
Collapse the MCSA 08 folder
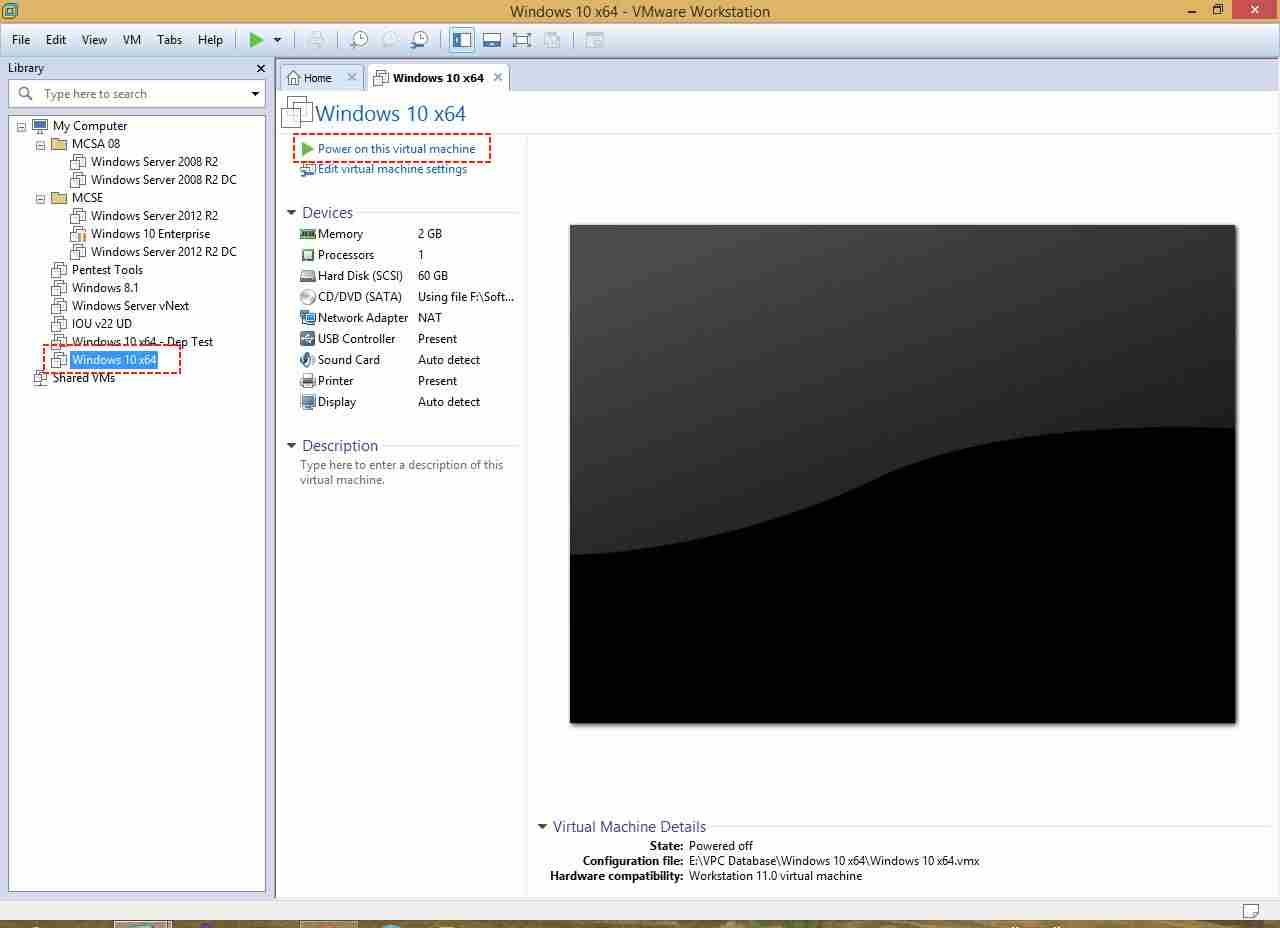(40, 144)
